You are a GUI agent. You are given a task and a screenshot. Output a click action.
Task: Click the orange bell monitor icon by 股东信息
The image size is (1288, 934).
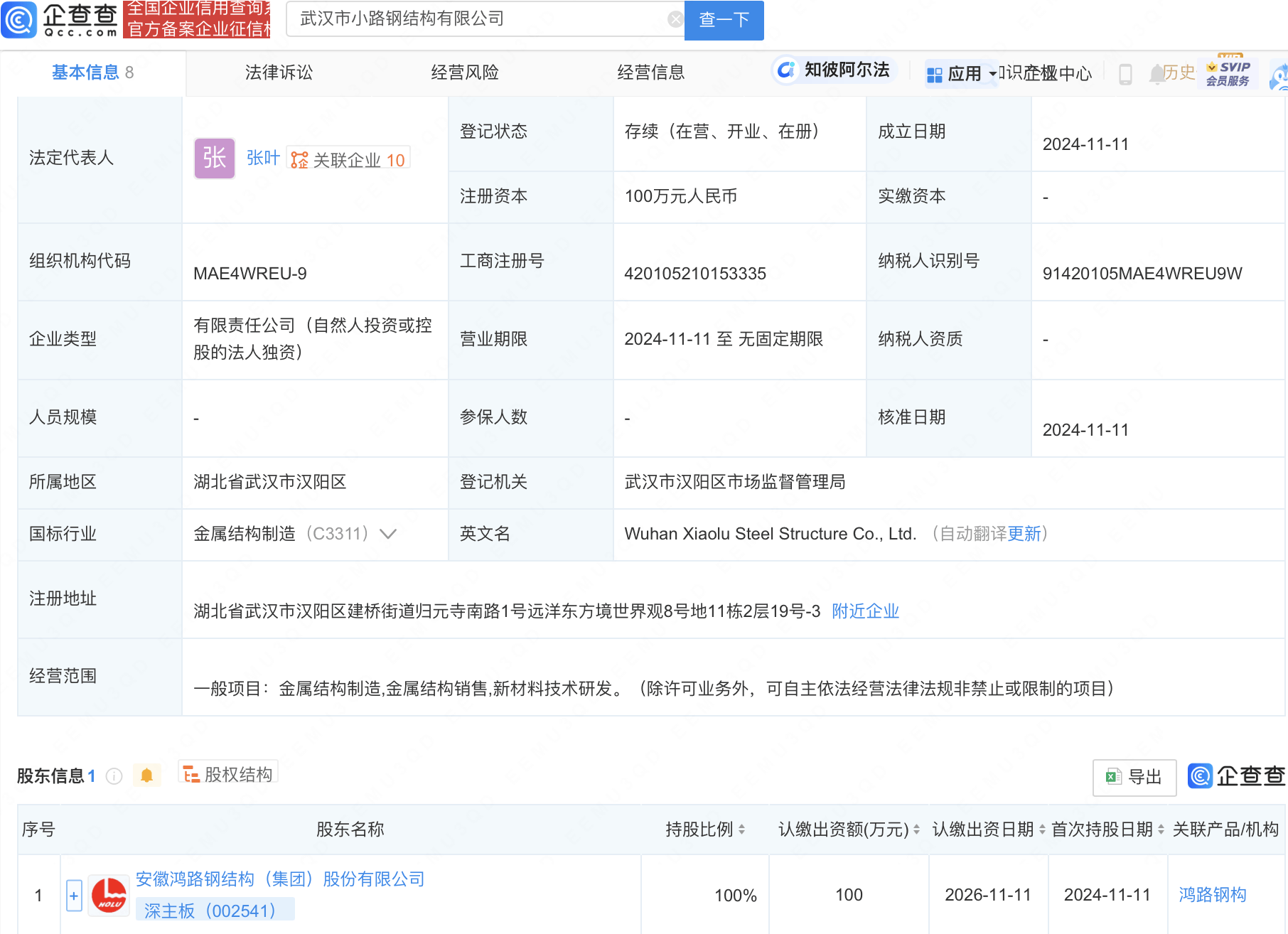point(146,775)
